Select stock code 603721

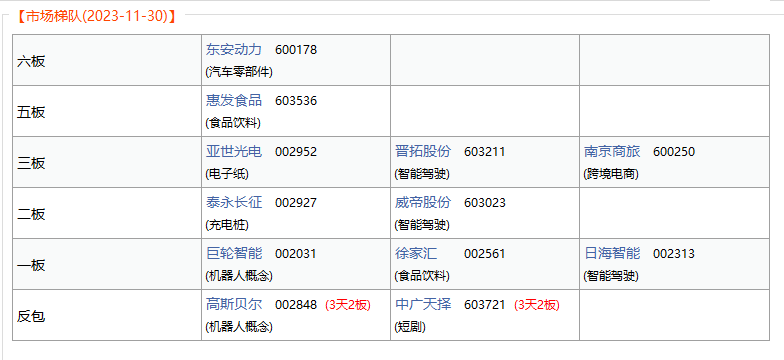484,305
